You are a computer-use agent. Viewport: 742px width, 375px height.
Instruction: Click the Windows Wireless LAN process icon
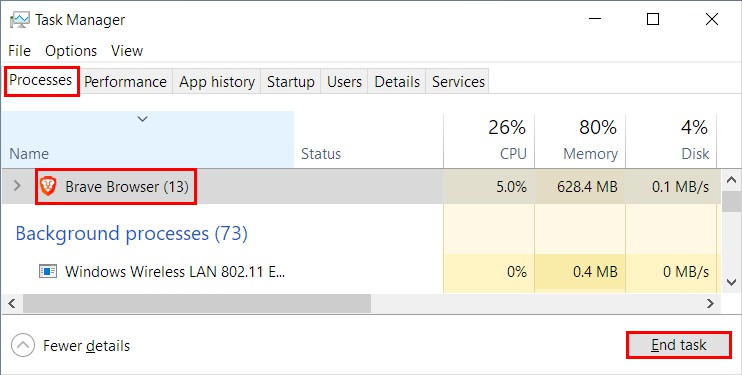pyautogui.click(x=48, y=271)
